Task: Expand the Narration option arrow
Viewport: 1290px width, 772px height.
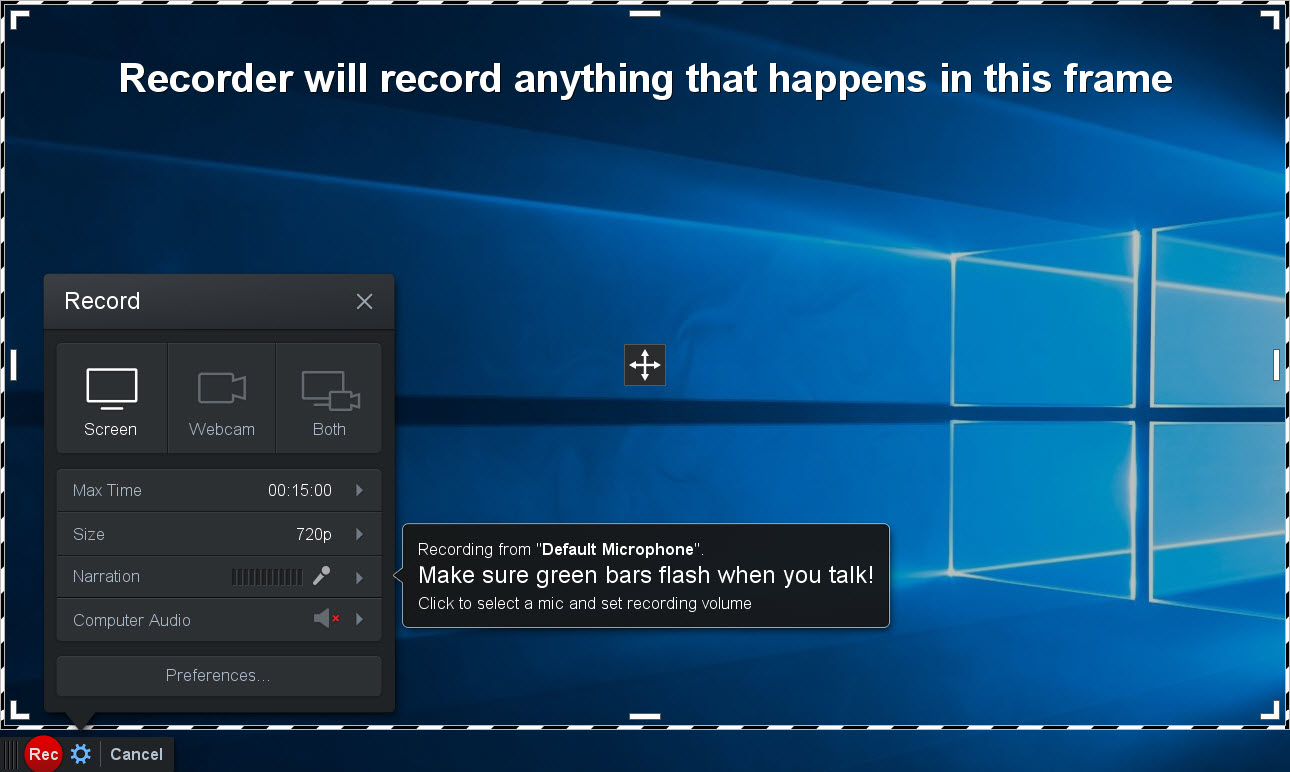Action: click(359, 577)
